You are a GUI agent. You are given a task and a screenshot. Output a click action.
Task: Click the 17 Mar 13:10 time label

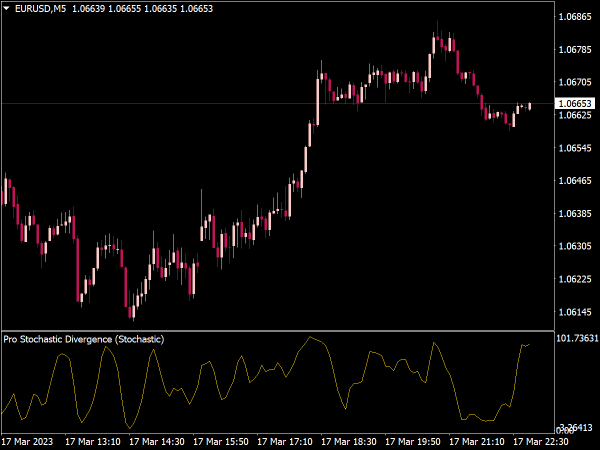(x=93, y=442)
